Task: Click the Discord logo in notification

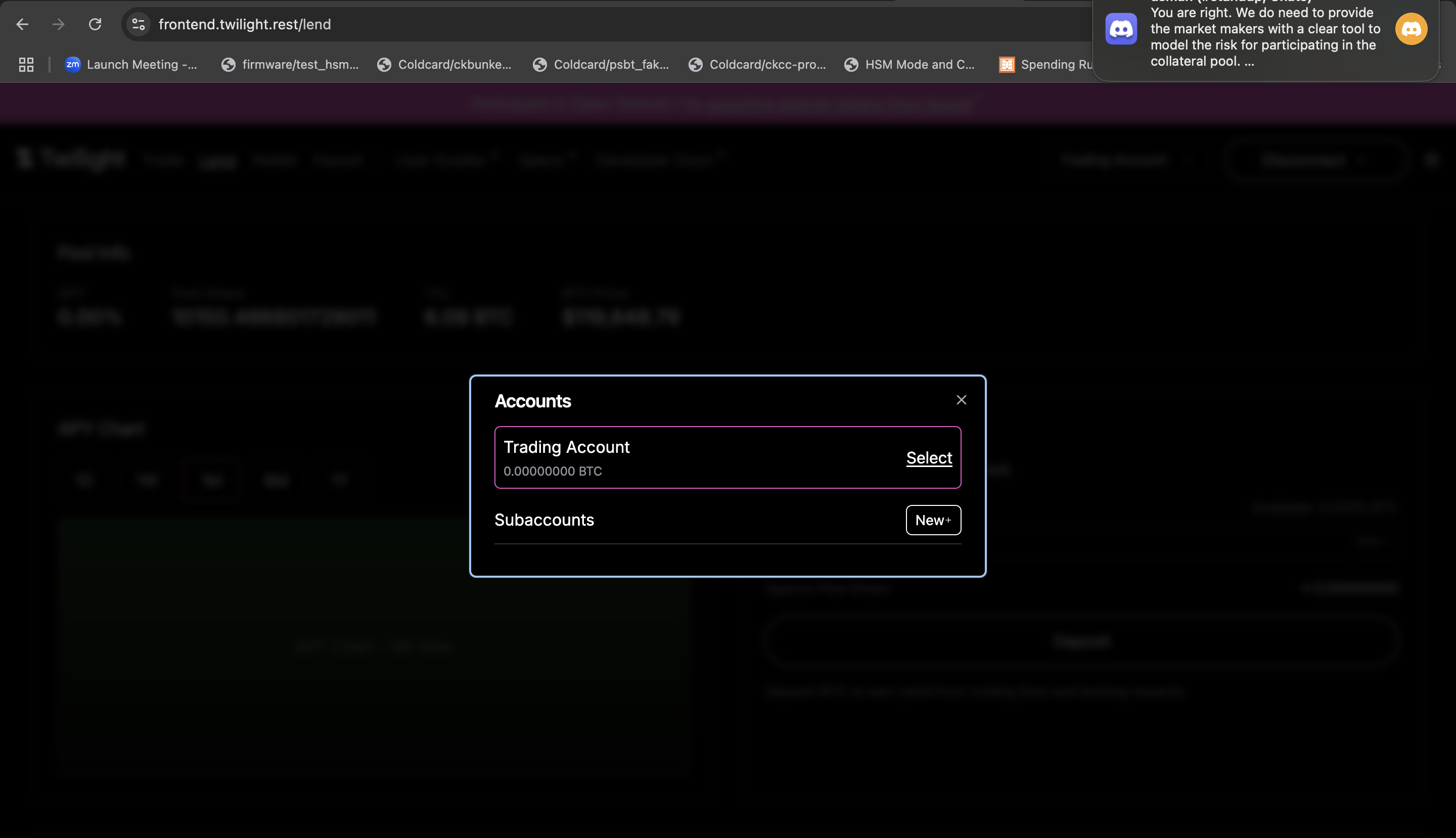Action: point(1120,29)
